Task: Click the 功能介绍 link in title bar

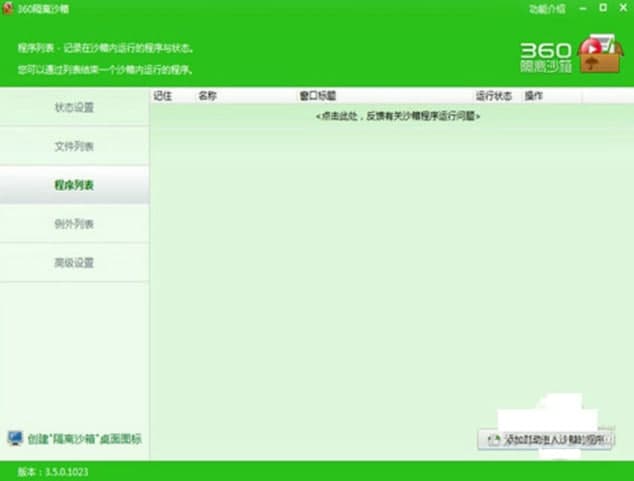Action: (547, 9)
